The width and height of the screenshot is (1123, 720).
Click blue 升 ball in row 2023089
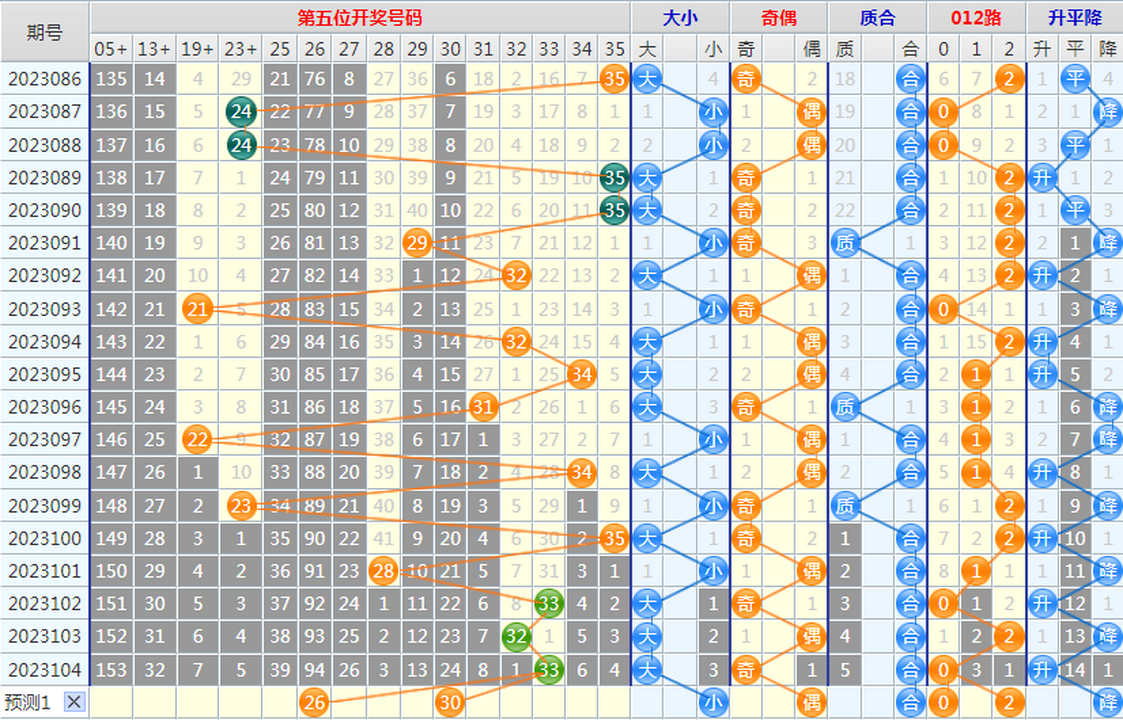pos(1042,178)
